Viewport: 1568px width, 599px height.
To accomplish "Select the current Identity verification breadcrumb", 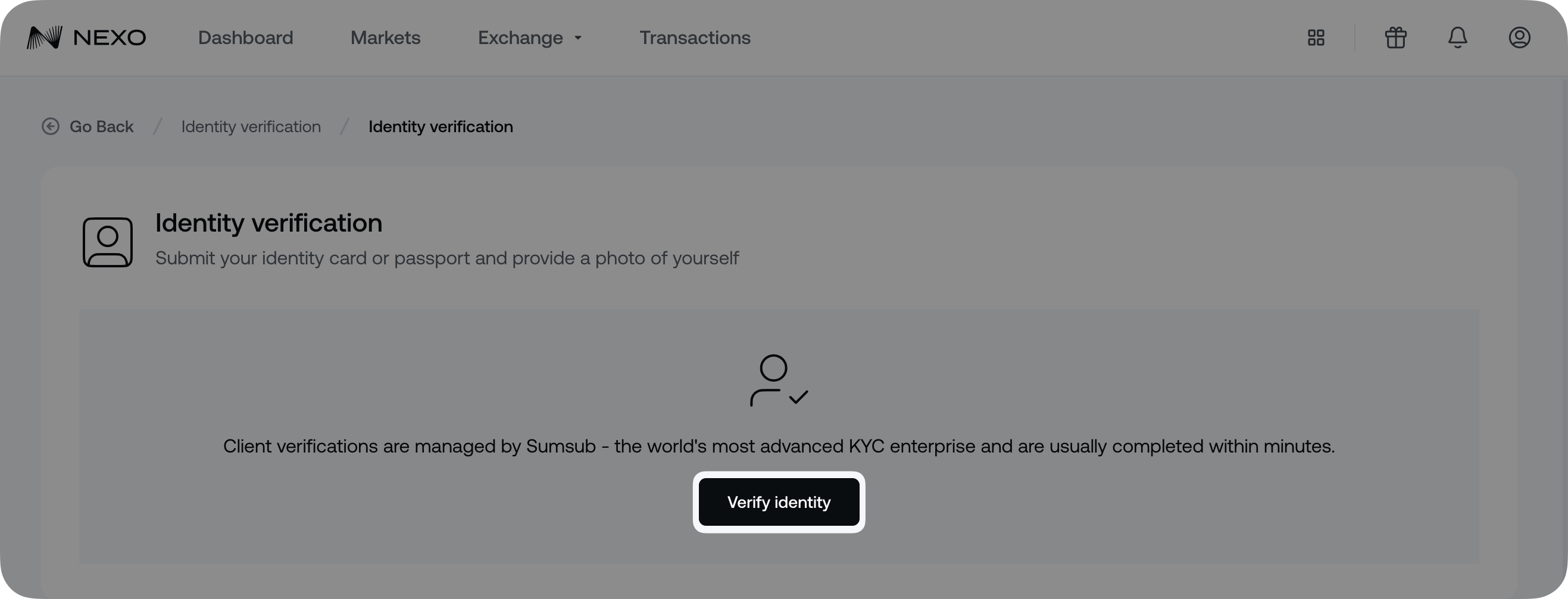I will pos(440,126).
